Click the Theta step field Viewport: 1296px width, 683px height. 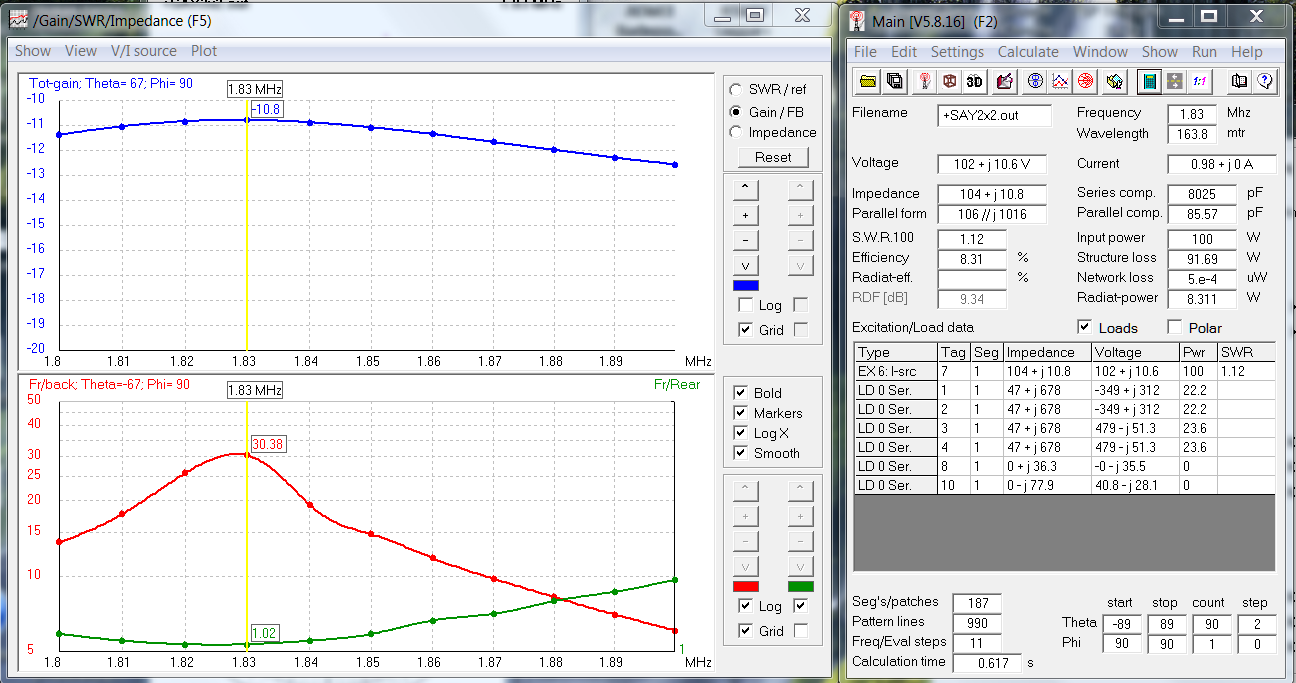click(x=1256, y=624)
